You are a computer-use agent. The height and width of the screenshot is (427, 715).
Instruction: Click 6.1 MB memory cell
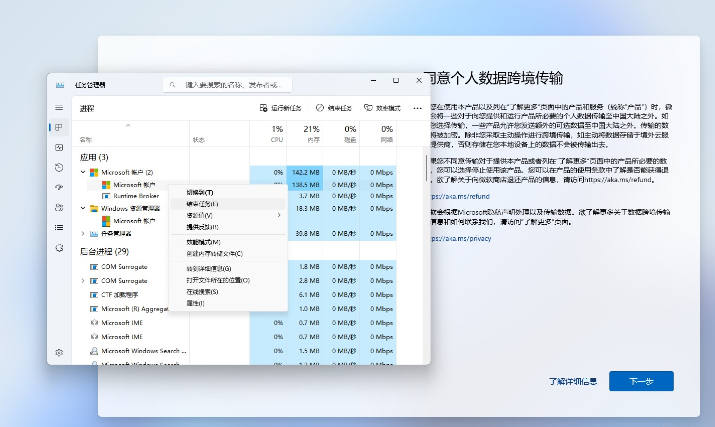(305, 295)
